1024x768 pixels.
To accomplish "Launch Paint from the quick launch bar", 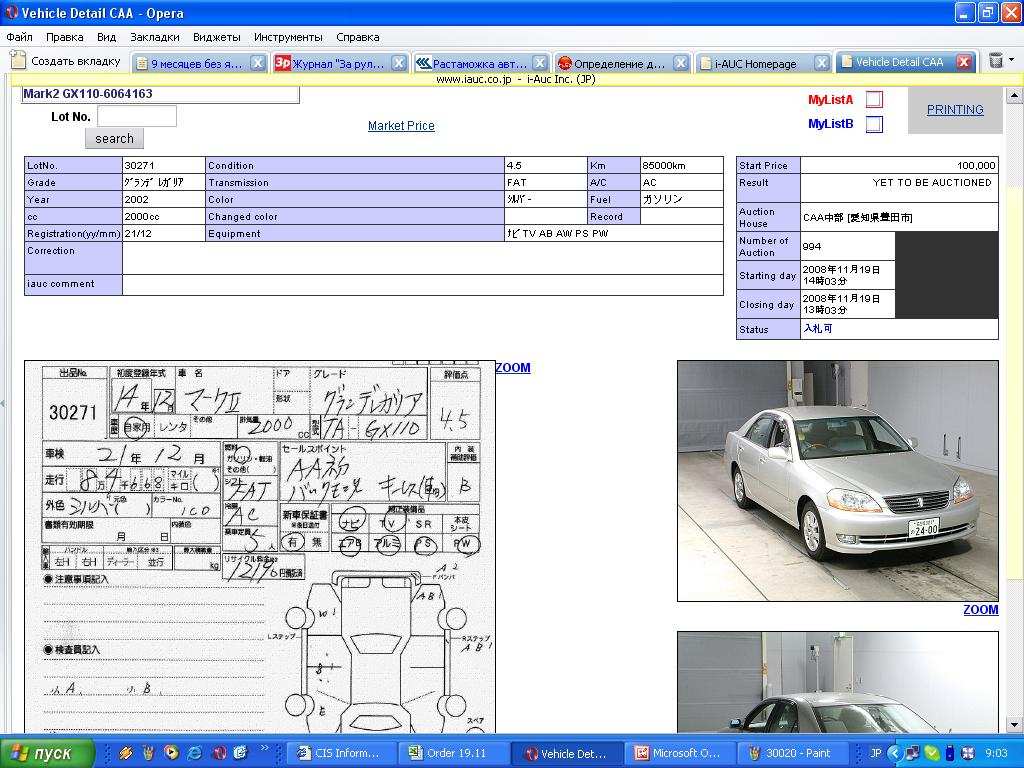I will (x=148, y=753).
